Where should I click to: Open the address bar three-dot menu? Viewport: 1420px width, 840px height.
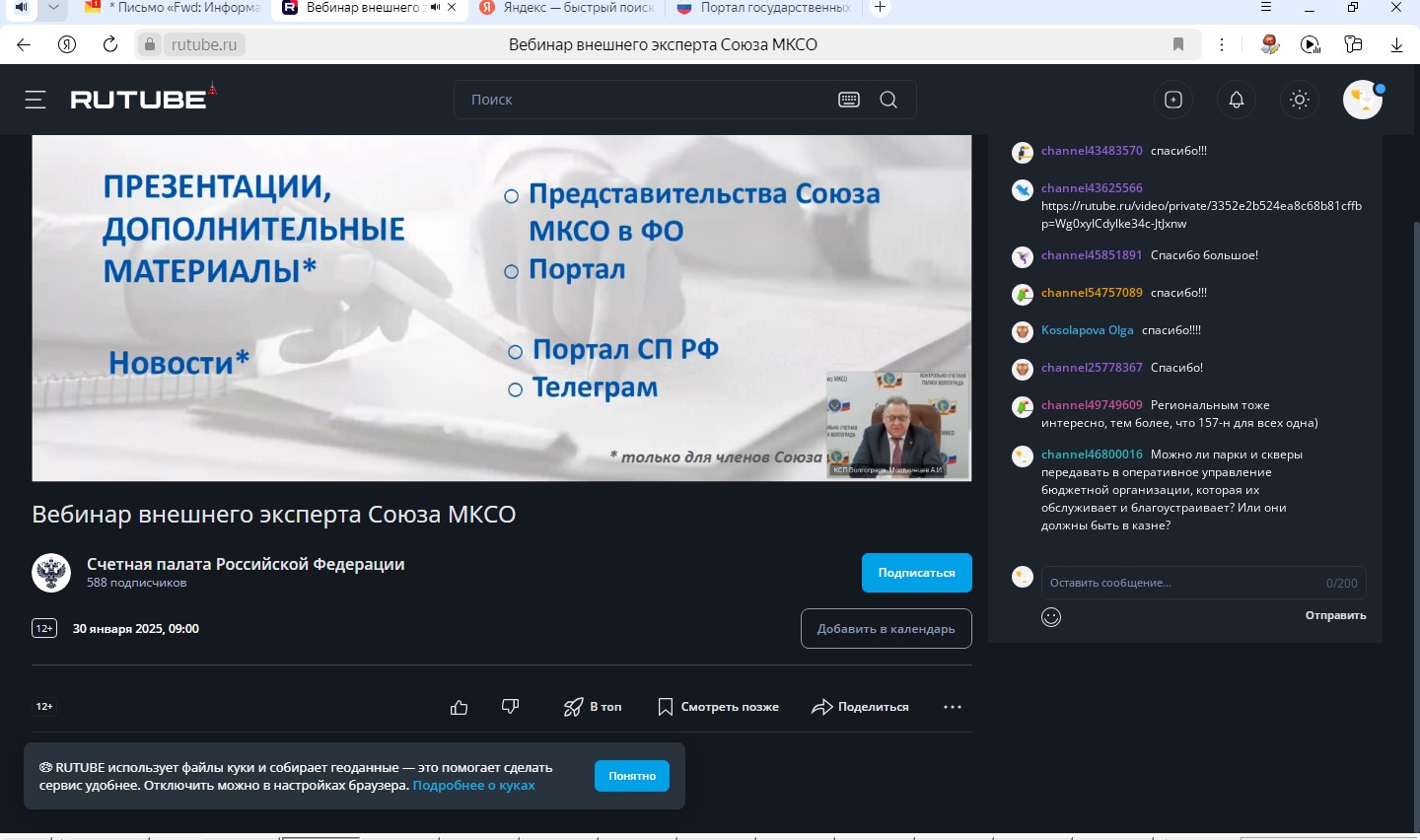coord(1222,44)
